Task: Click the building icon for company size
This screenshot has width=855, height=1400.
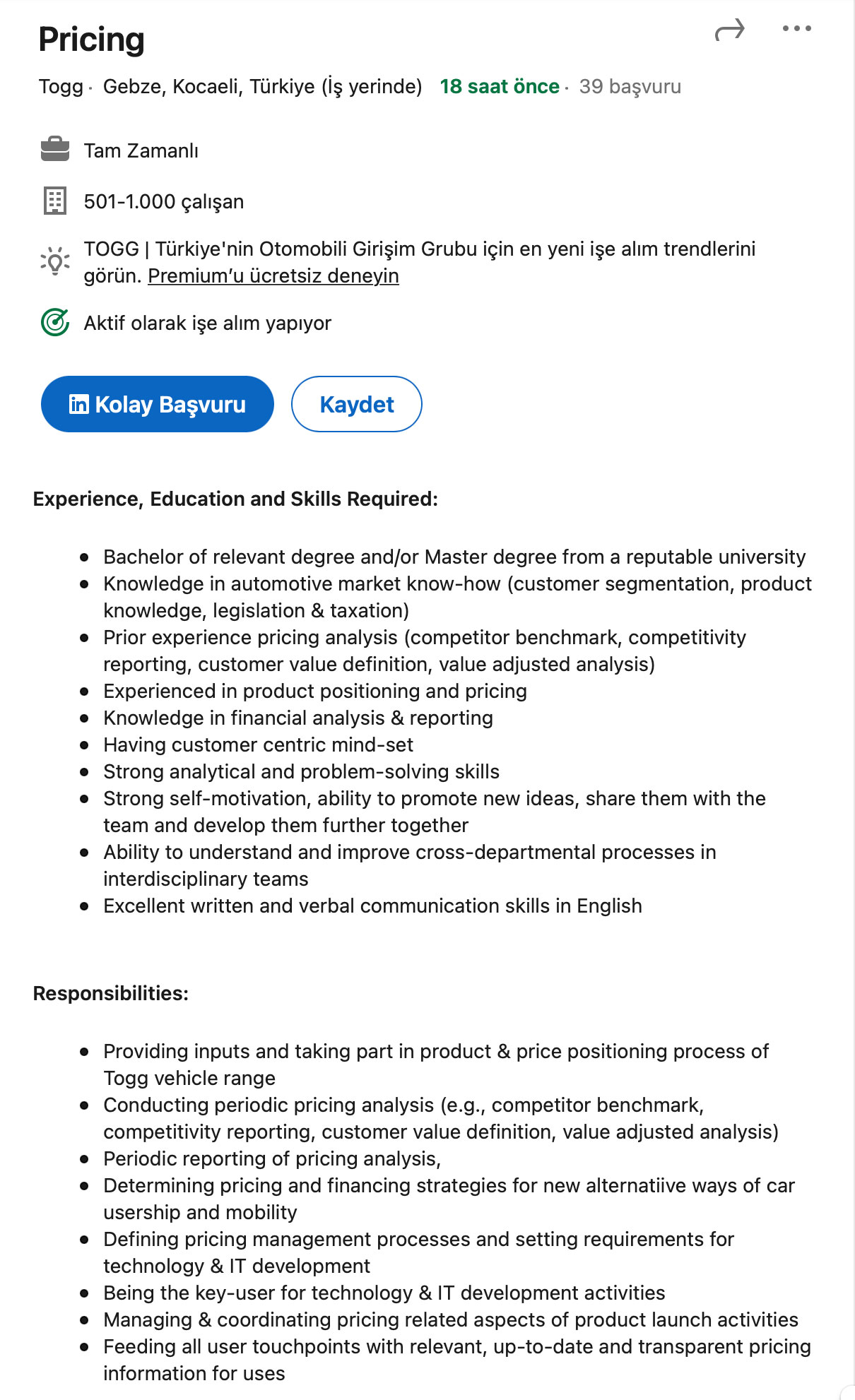Action: tap(55, 201)
